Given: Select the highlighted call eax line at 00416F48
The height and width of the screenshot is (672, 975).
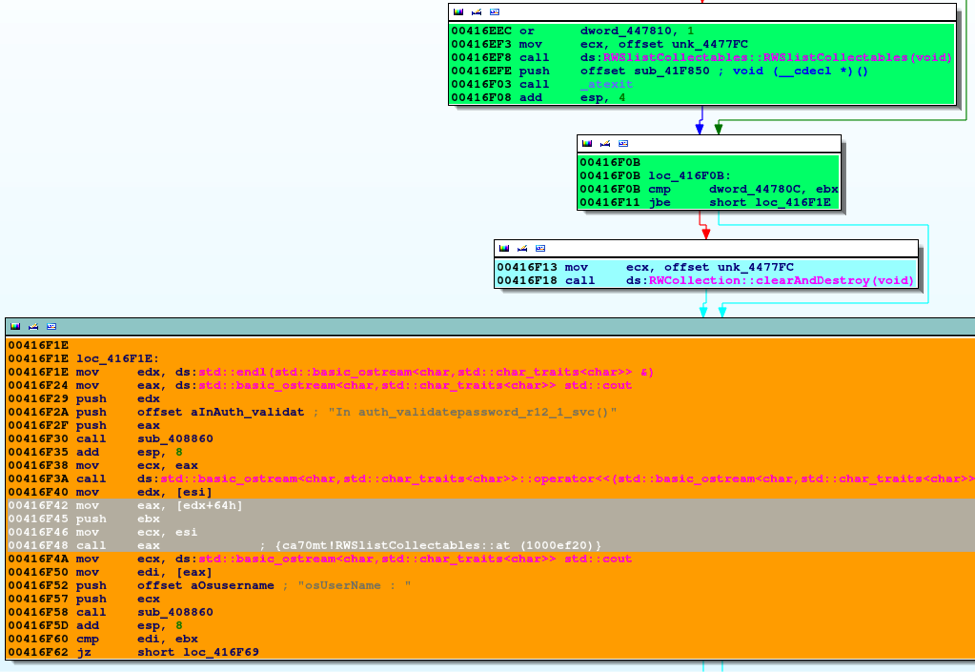Looking at the screenshot, I should (148, 545).
